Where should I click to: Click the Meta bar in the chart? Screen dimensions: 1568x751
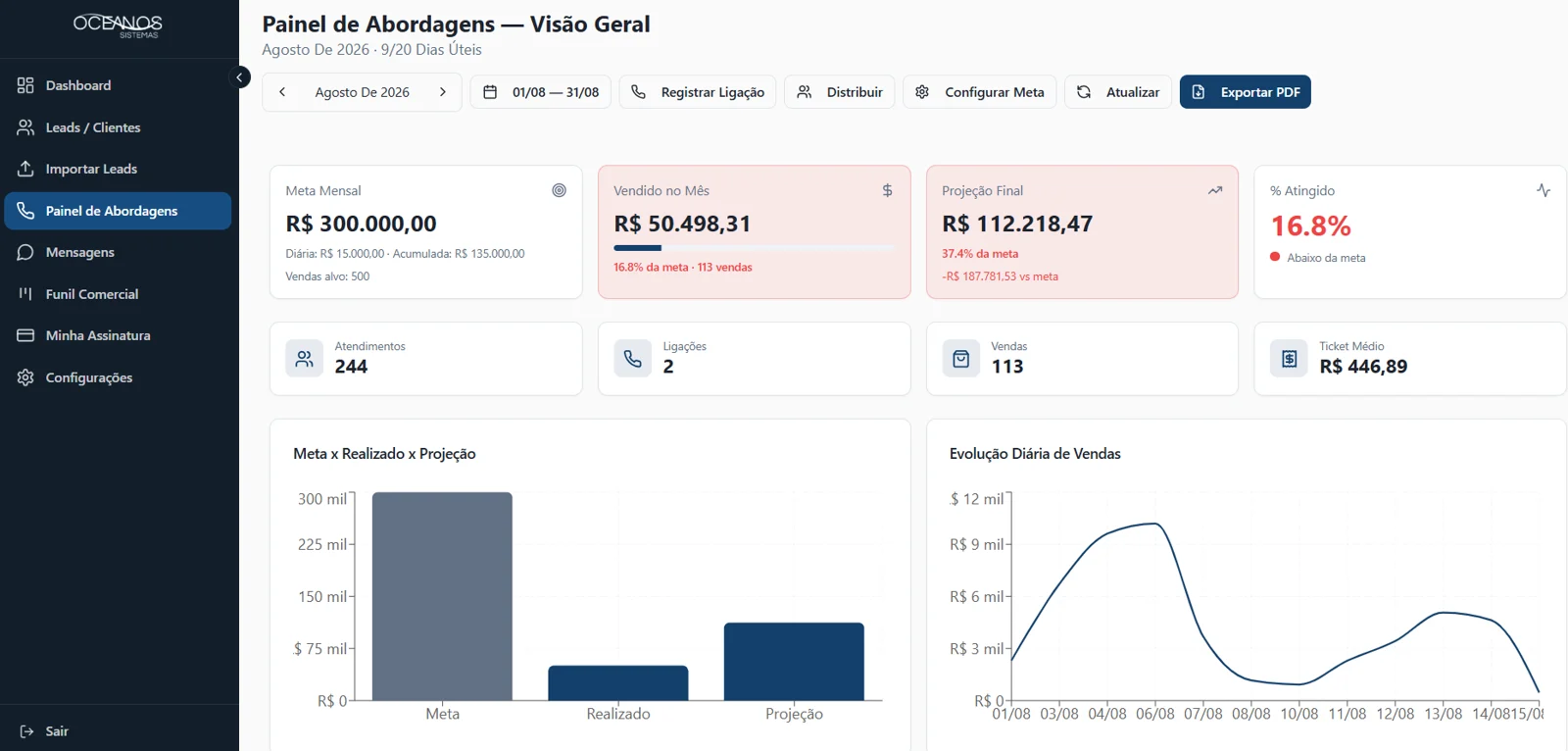(x=442, y=596)
